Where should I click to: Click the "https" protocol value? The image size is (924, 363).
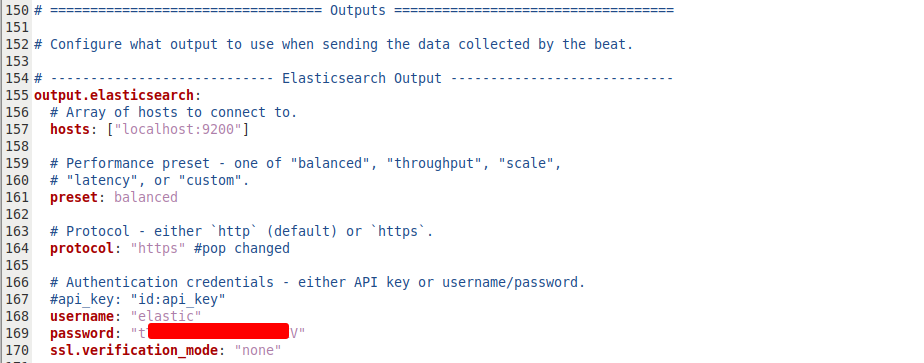(x=158, y=249)
